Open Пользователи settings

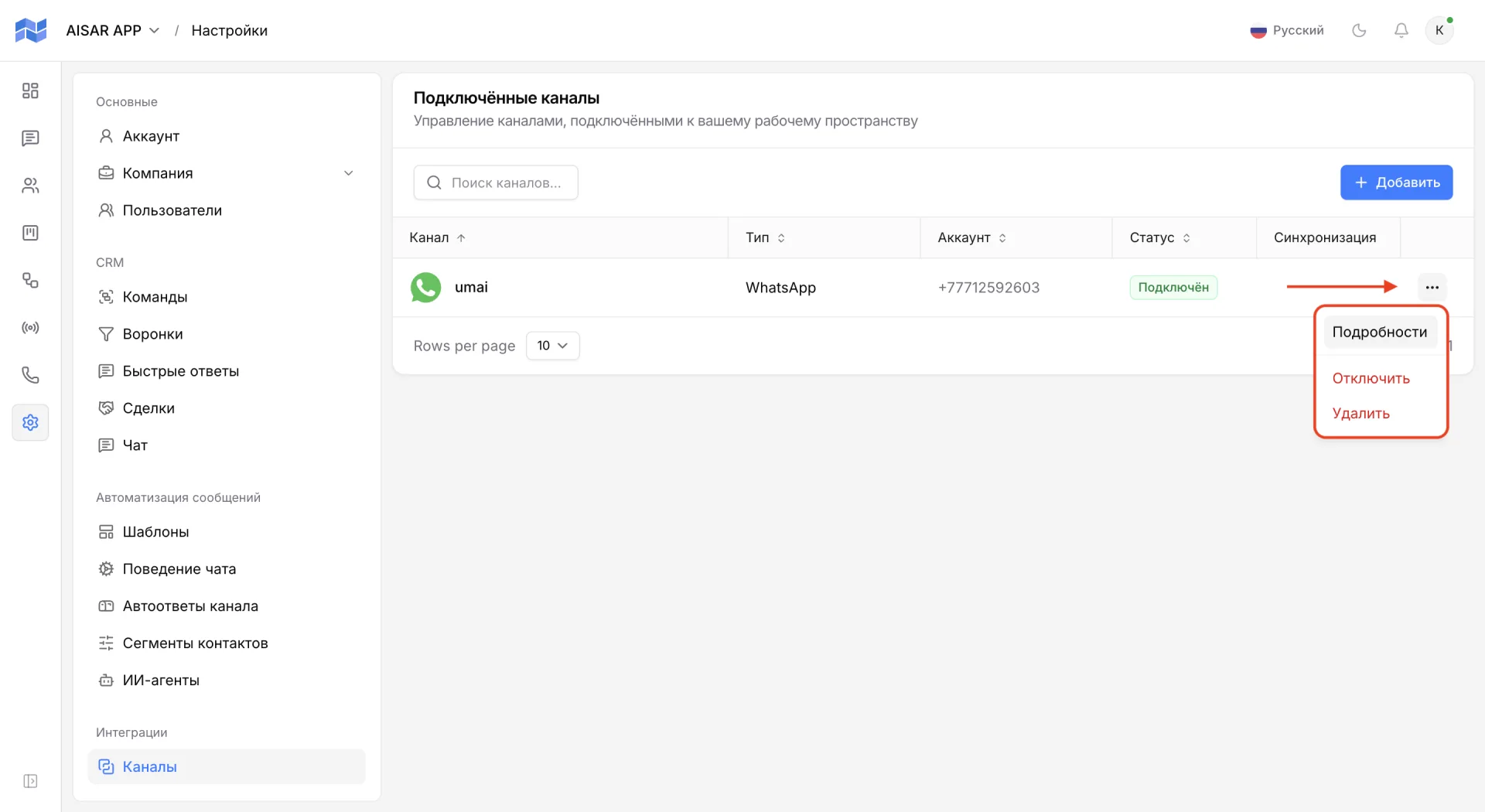pos(227,210)
